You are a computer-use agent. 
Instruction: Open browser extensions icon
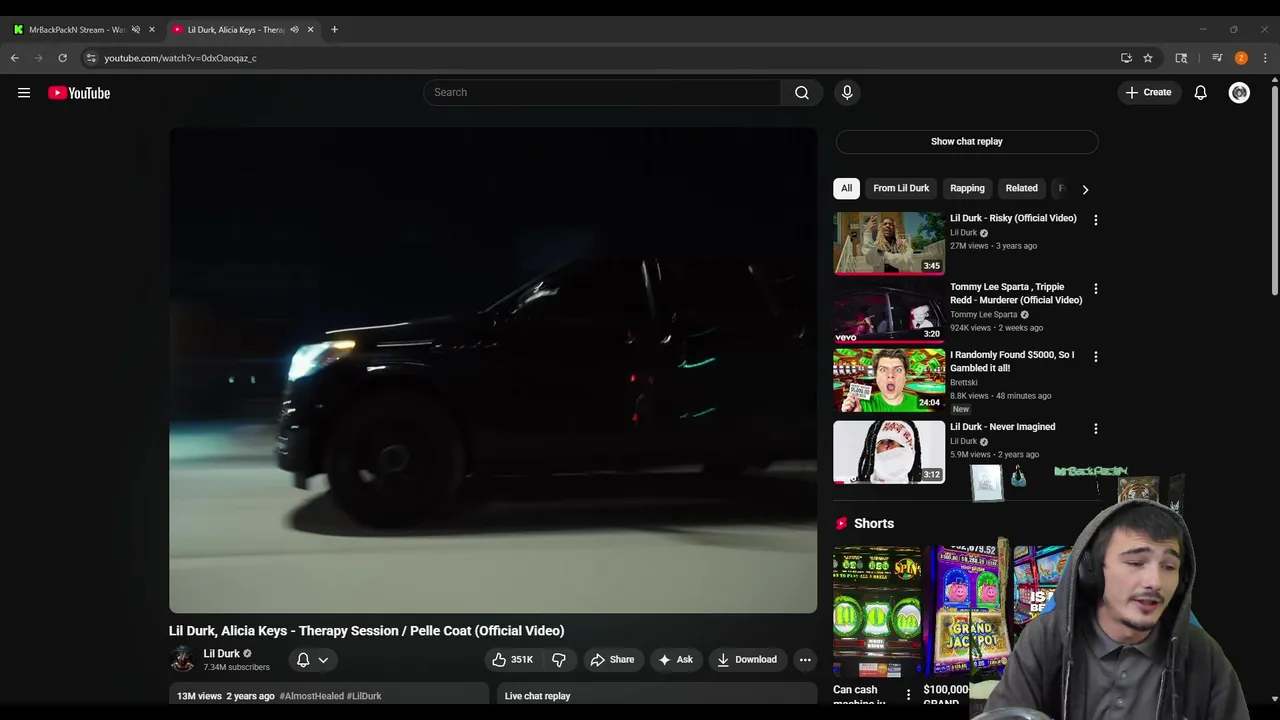pos(1181,58)
